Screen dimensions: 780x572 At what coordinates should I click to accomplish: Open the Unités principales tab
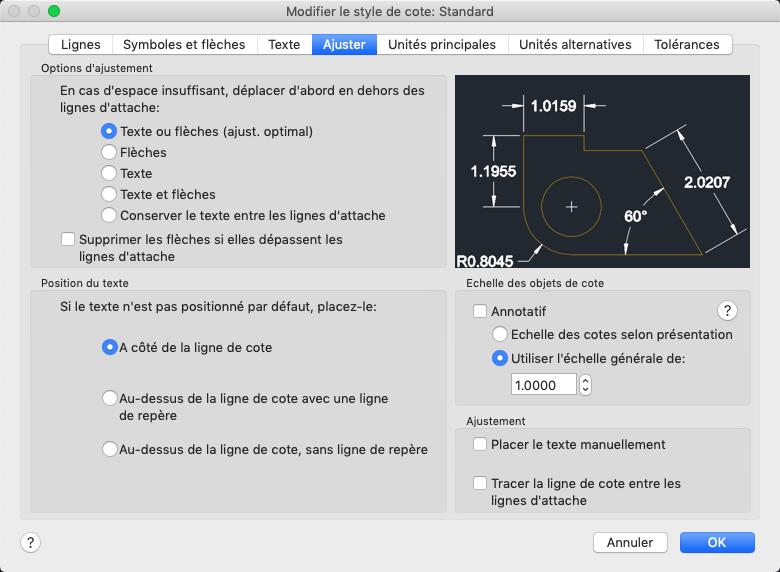(442, 45)
